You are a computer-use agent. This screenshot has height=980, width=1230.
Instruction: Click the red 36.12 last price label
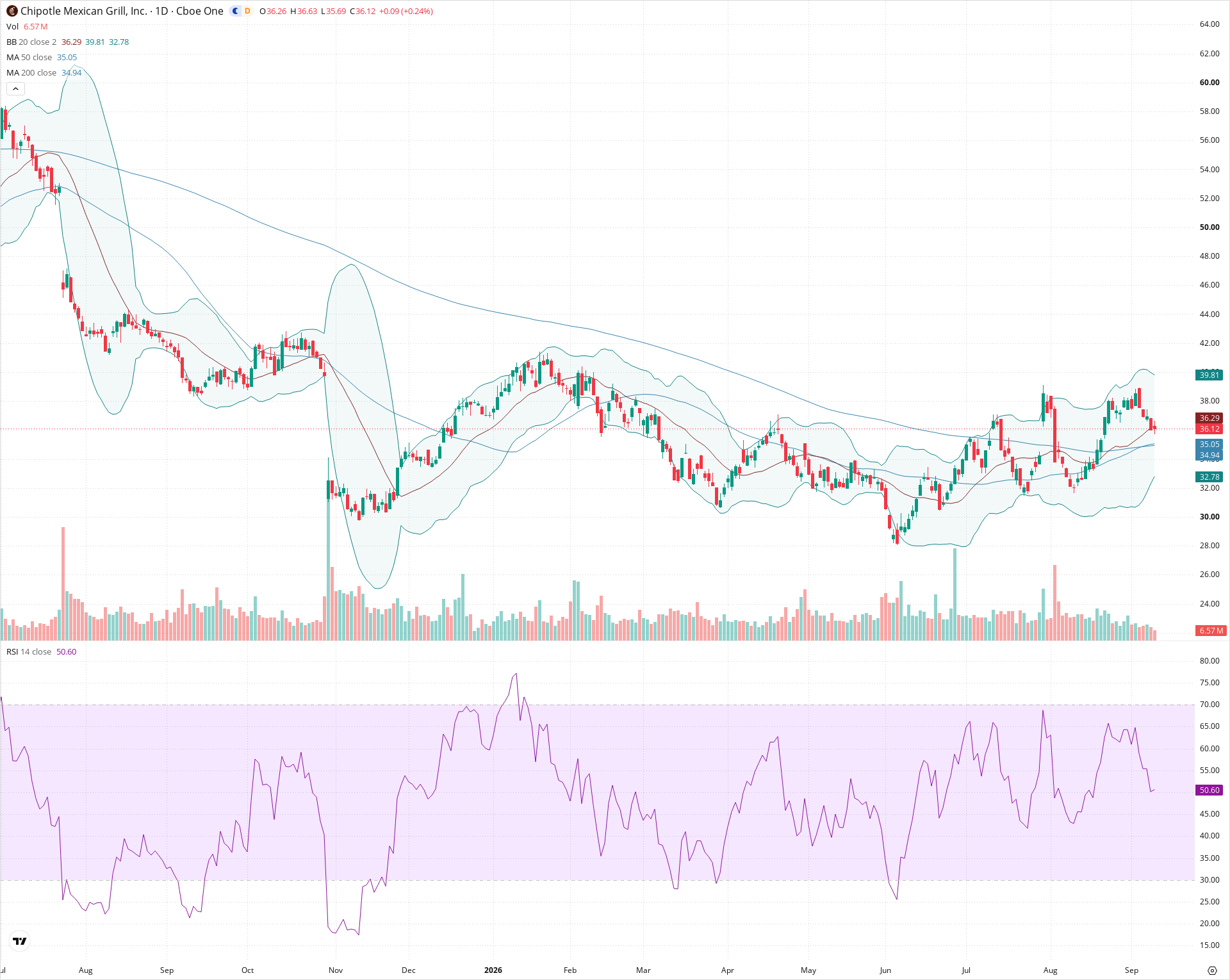(1209, 429)
